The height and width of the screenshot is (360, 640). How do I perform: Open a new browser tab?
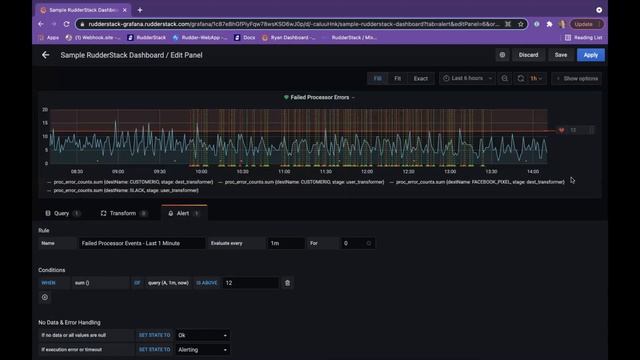(x=140, y=10)
